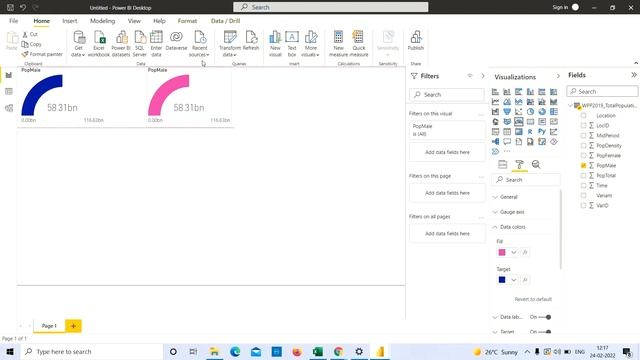Collapse the Visualizations pane chevron
The height and width of the screenshot is (360, 640).
pyautogui.click(x=558, y=76)
